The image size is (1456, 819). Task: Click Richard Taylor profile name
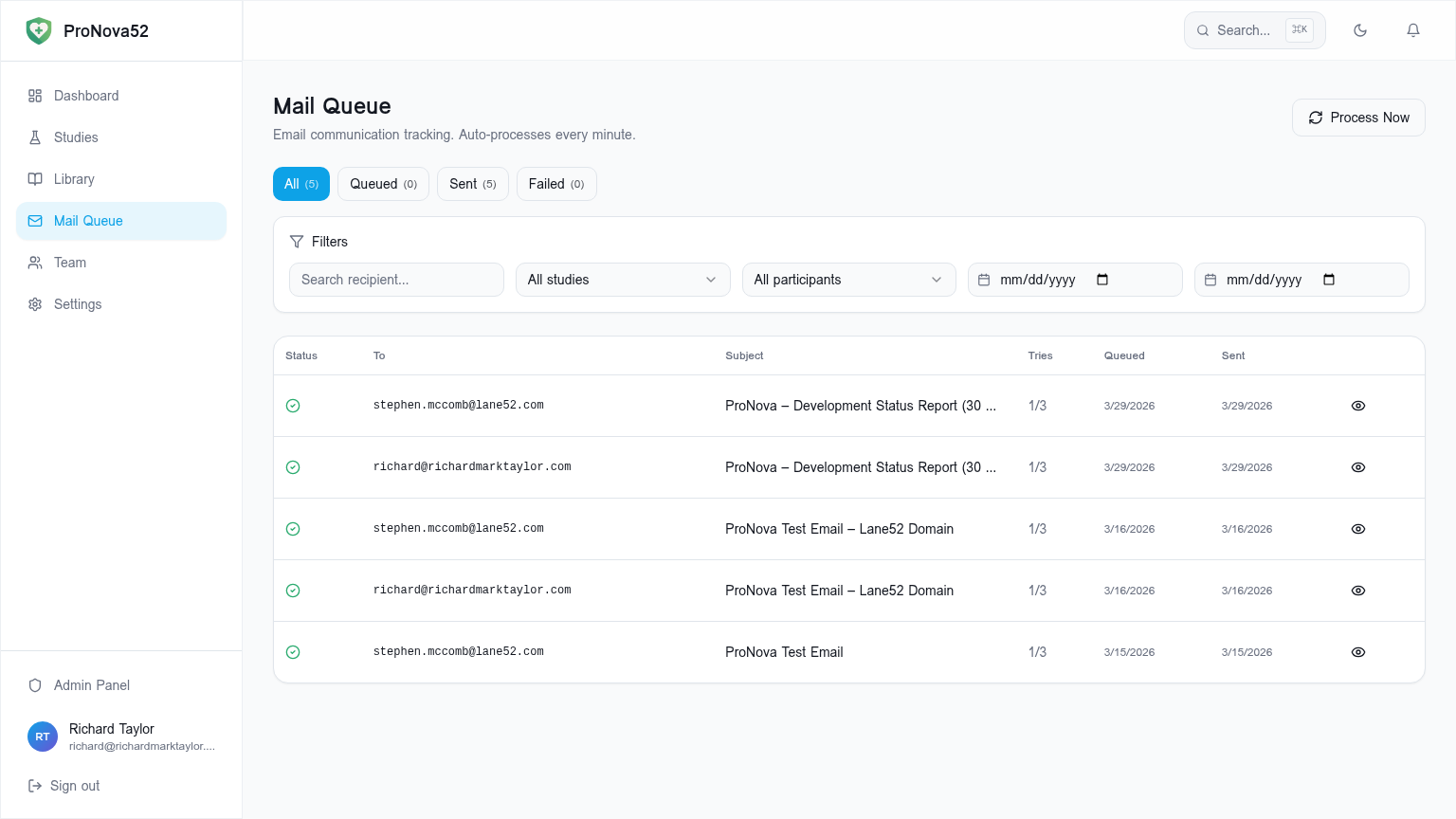click(111, 729)
